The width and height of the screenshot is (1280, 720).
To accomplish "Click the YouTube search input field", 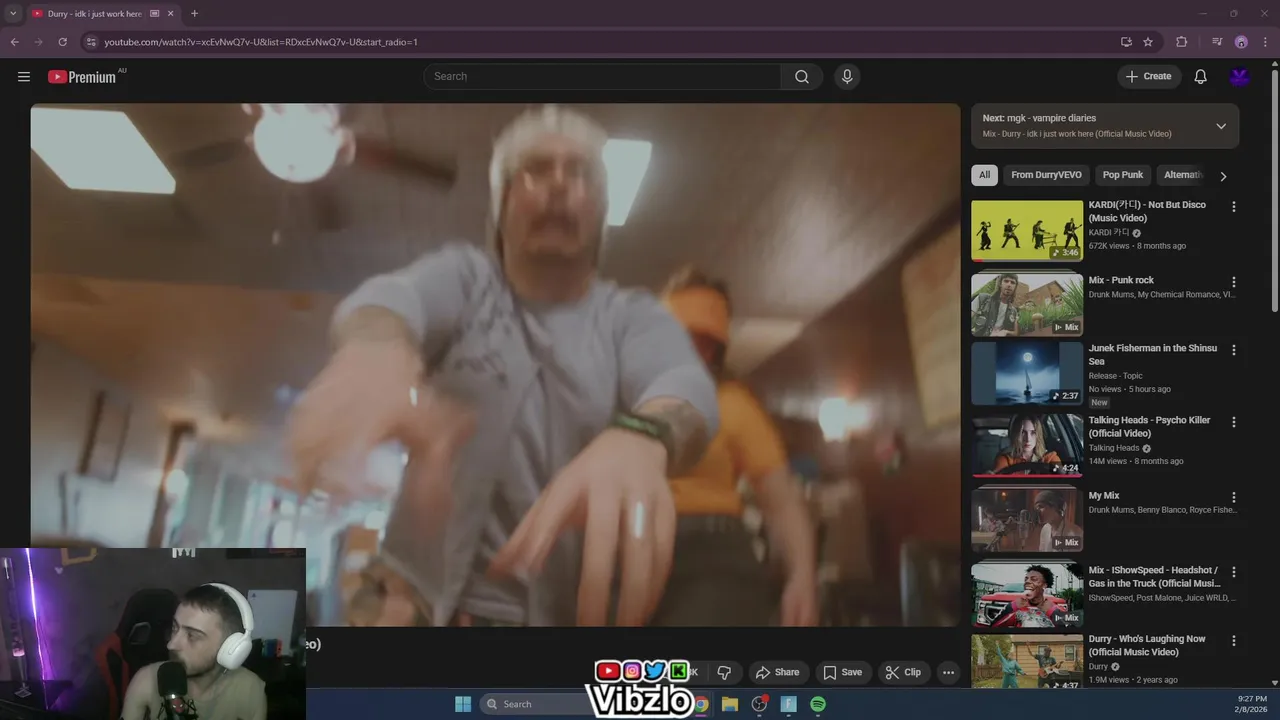I will (602, 76).
